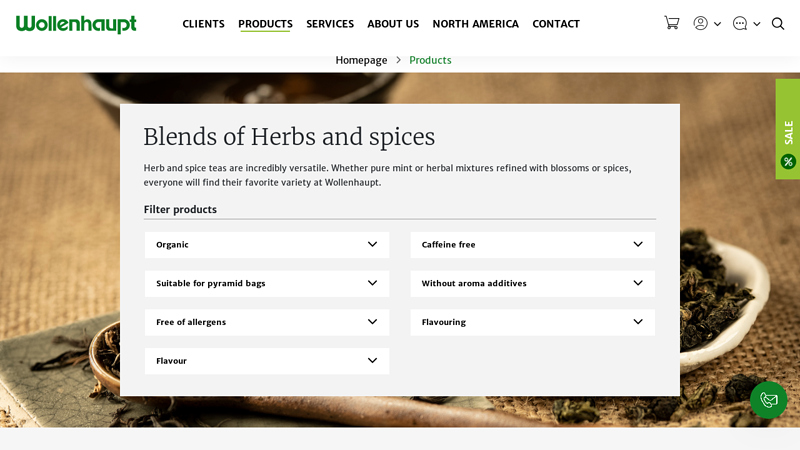Screen dimensions: 800x450
Task: Expand the Organic filter dropdown
Action: (267, 245)
